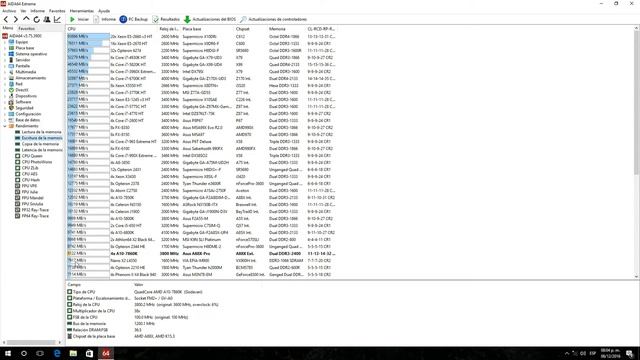This screenshot has width=640, height=360.
Task: Open the Resultados toolbar button
Action: [166, 19]
